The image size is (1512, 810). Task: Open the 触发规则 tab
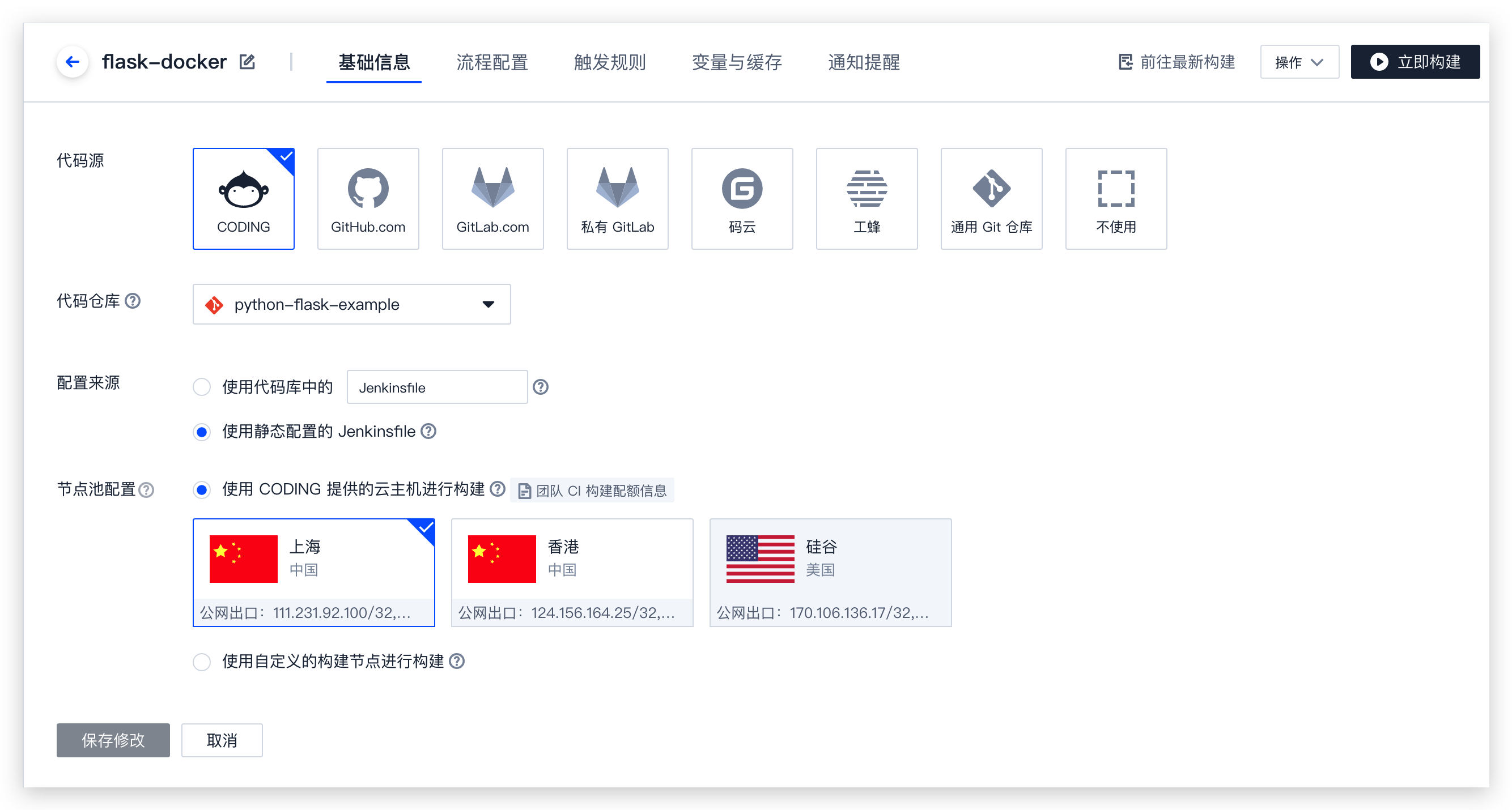pos(610,62)
